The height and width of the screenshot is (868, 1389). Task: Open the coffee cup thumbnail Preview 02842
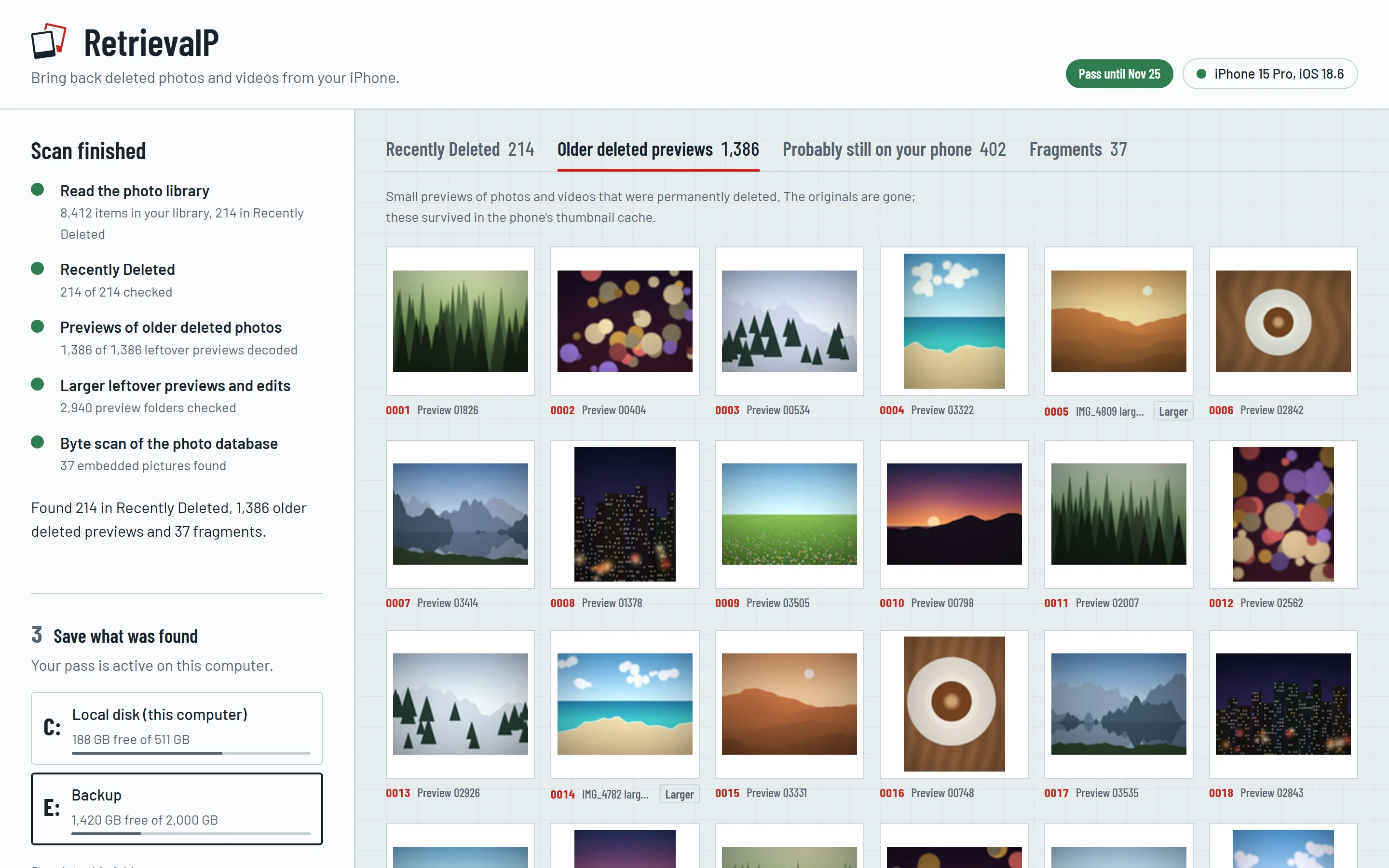click(1283, 321)
